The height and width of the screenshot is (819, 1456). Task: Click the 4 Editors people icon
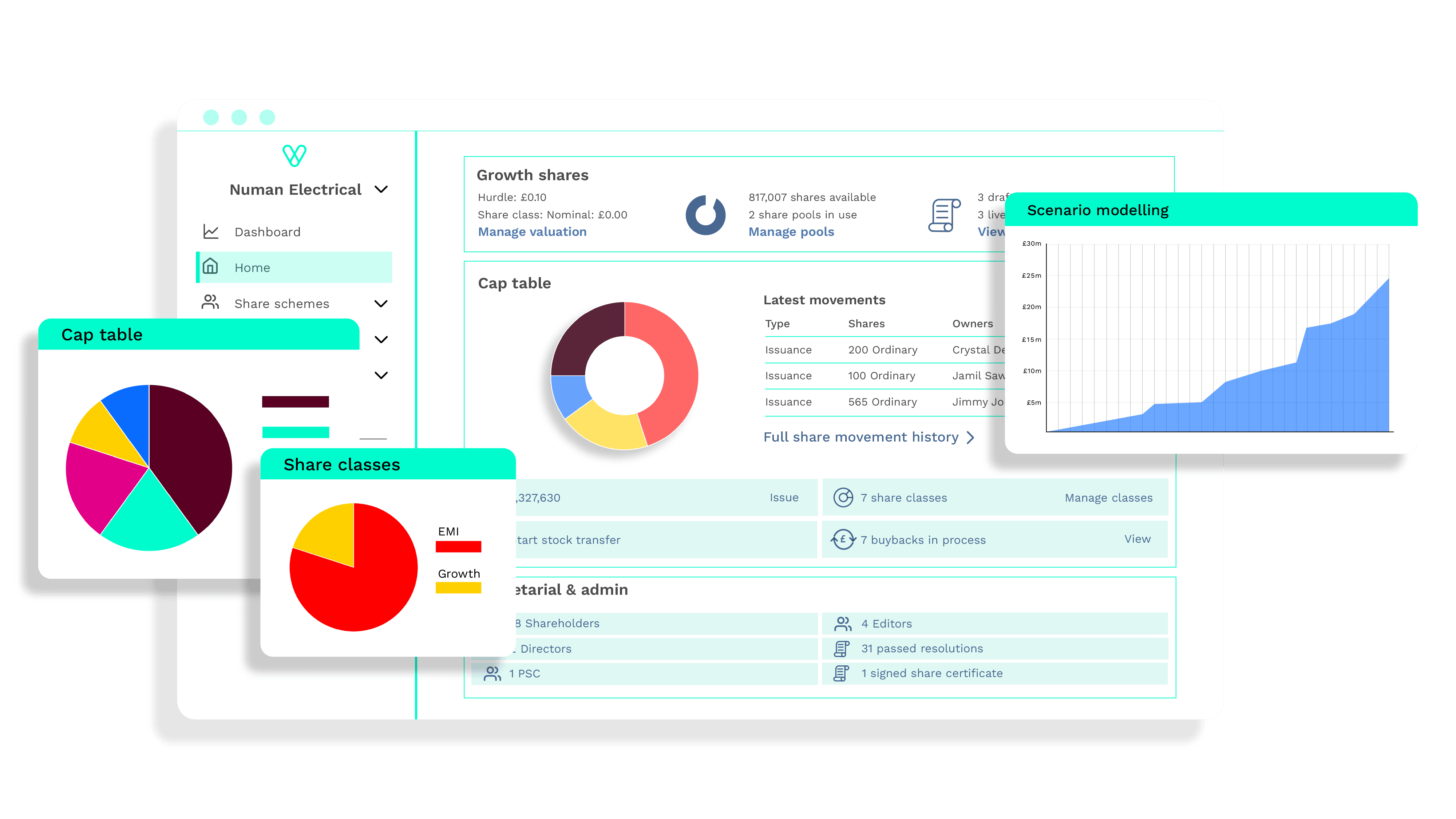(x=842, y=624)
